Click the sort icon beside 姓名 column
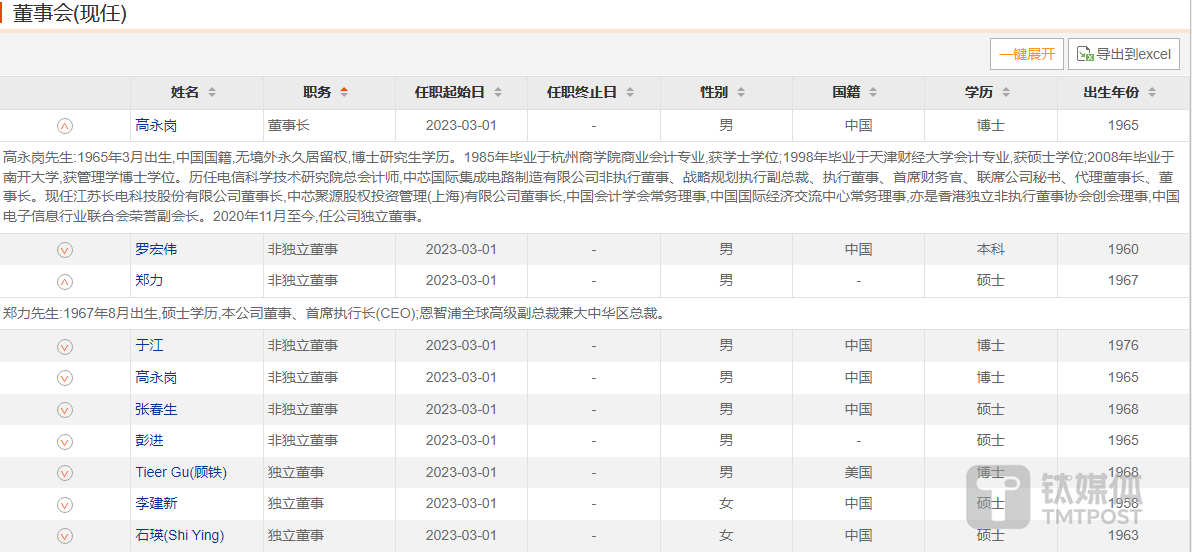The width and height of the screenshot is (1192, 552). (x=212, y=93)
